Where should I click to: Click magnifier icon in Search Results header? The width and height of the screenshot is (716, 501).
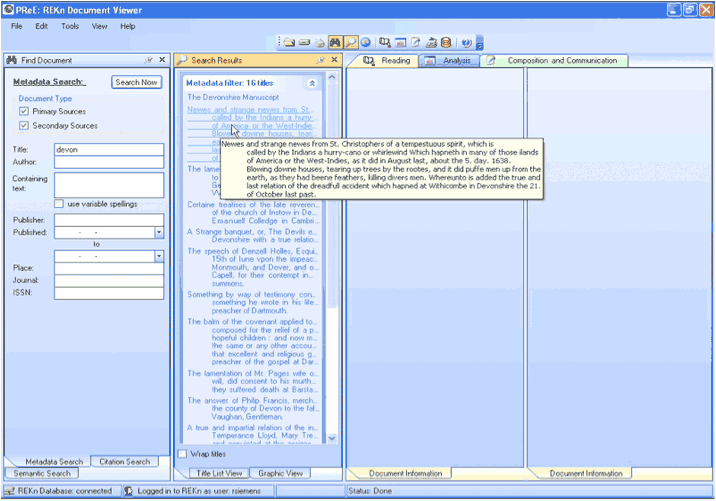point(182,60)
